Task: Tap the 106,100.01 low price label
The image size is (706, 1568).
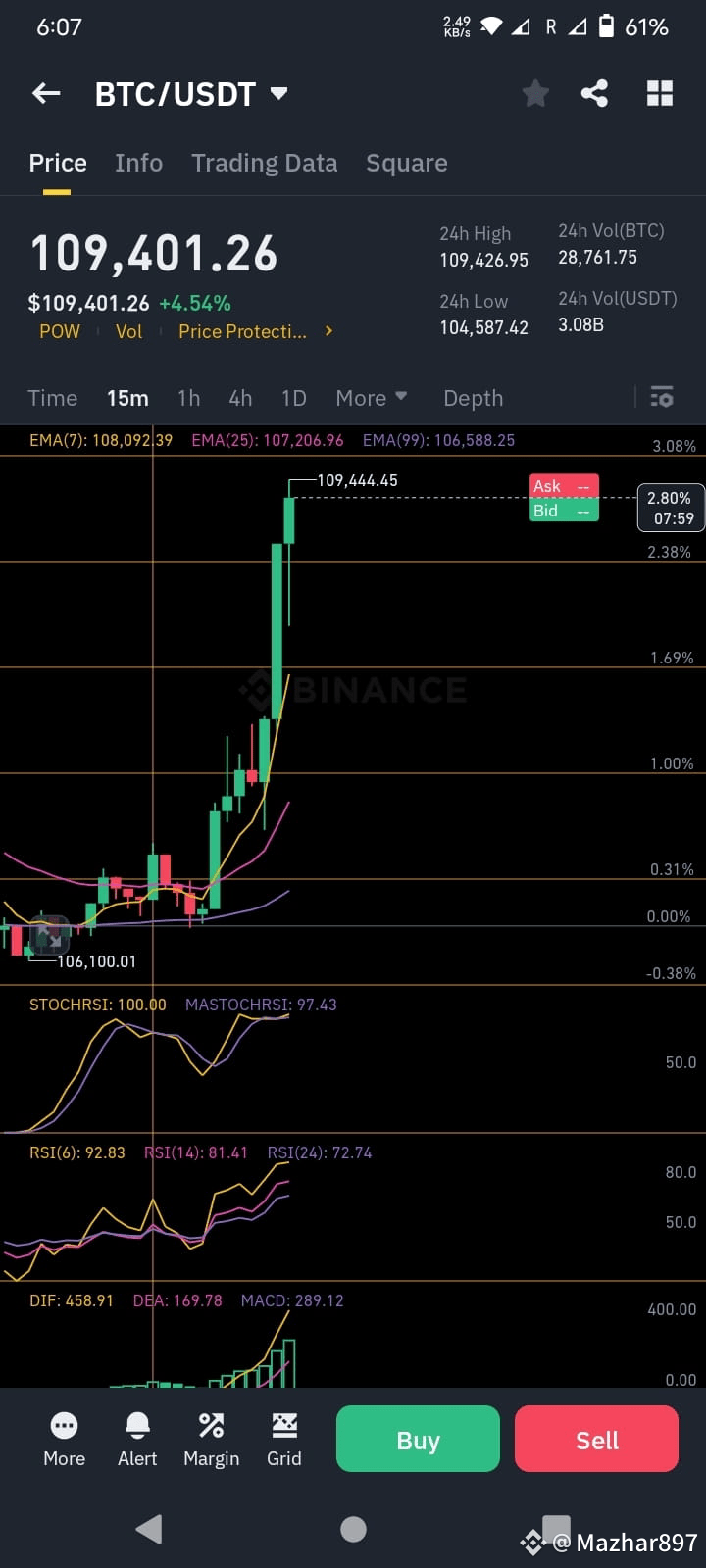Action: [x=96, y=961]
